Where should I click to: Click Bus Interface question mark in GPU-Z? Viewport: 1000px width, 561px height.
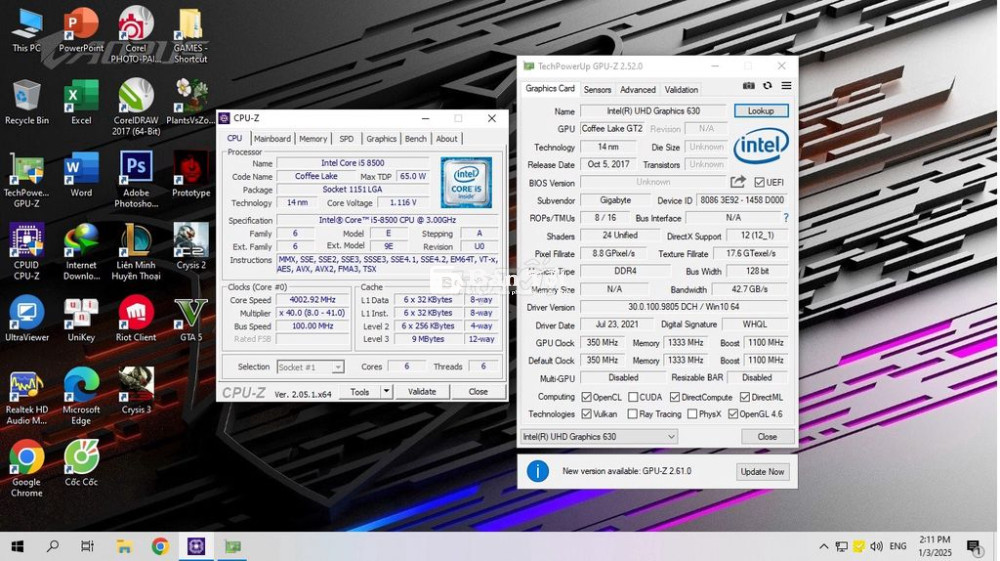coord(786,218)
